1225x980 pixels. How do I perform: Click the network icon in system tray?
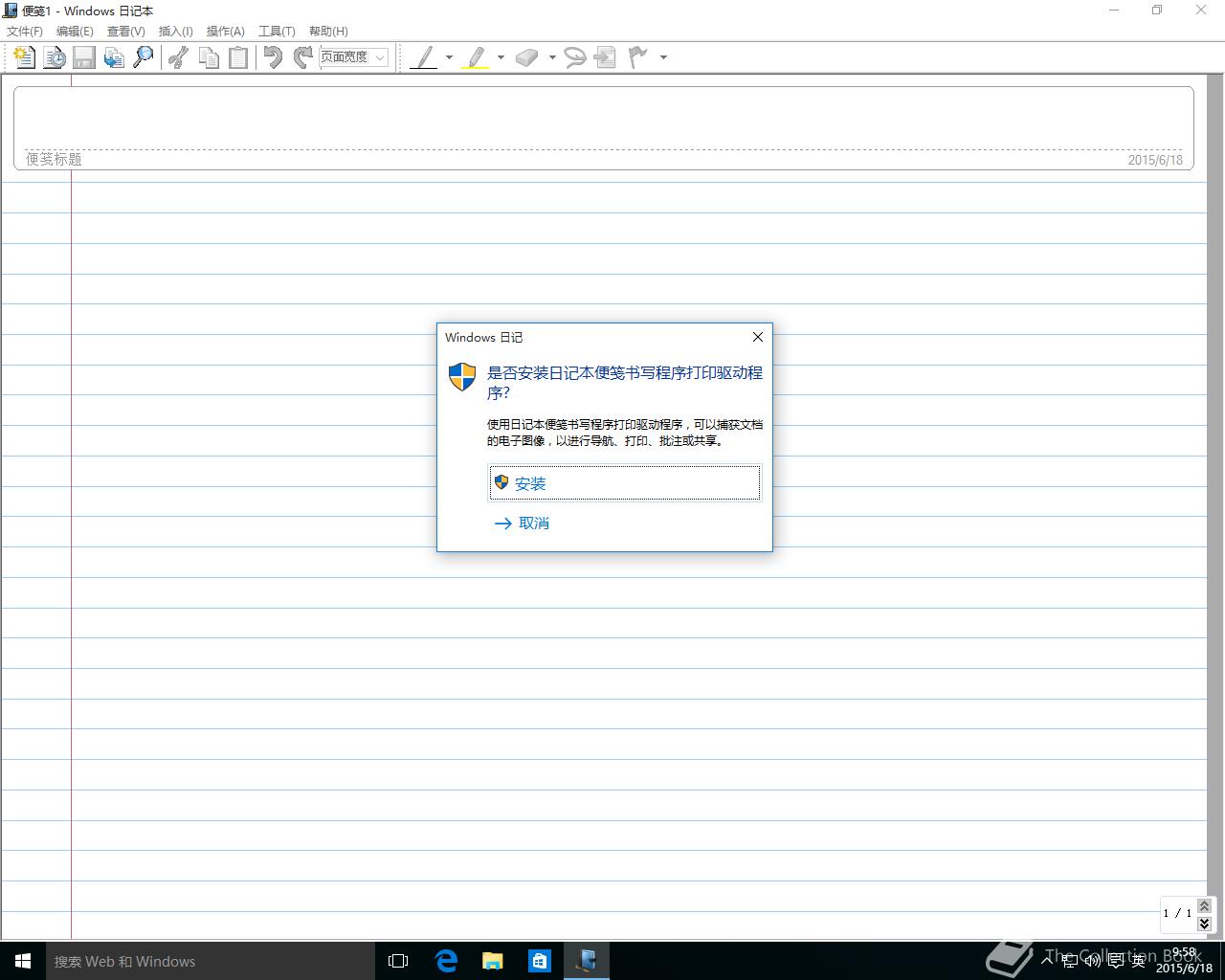[1069, 961]
